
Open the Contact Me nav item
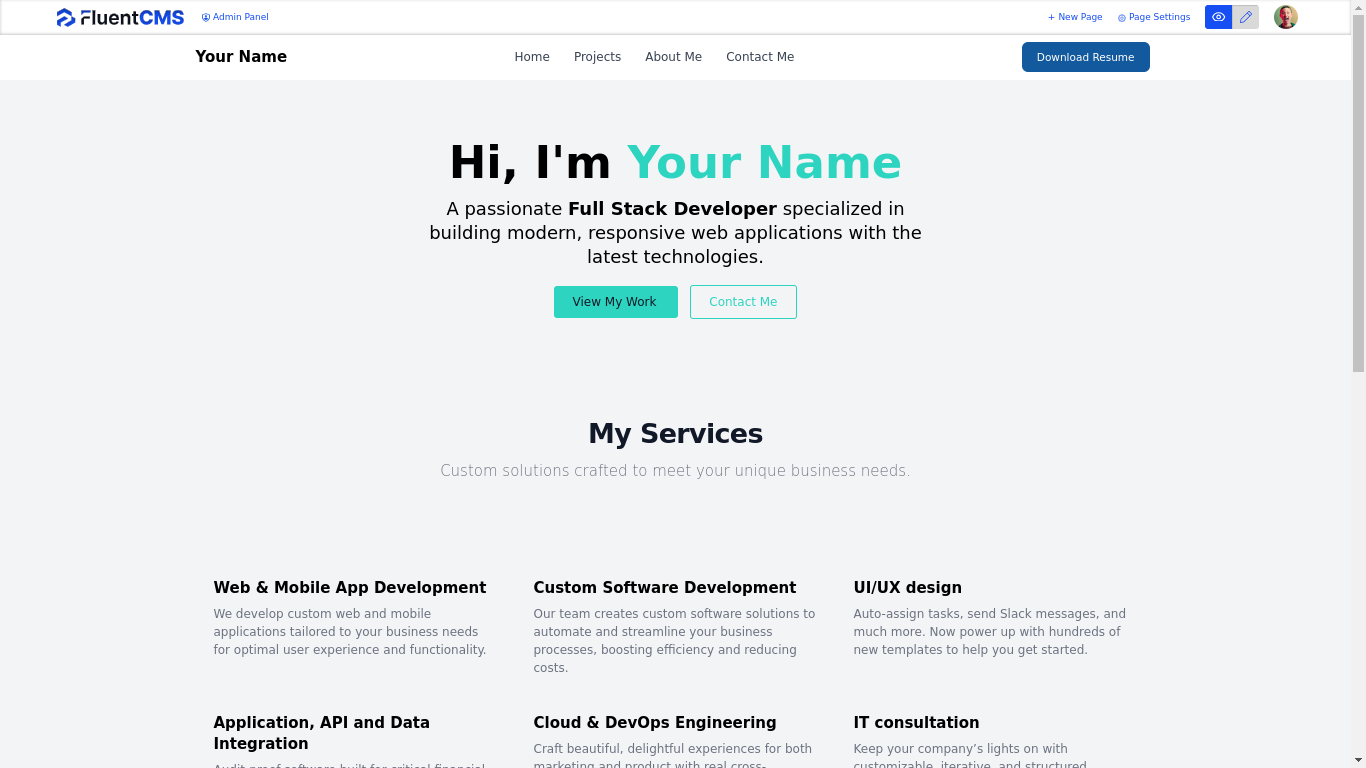pos(760,57)
